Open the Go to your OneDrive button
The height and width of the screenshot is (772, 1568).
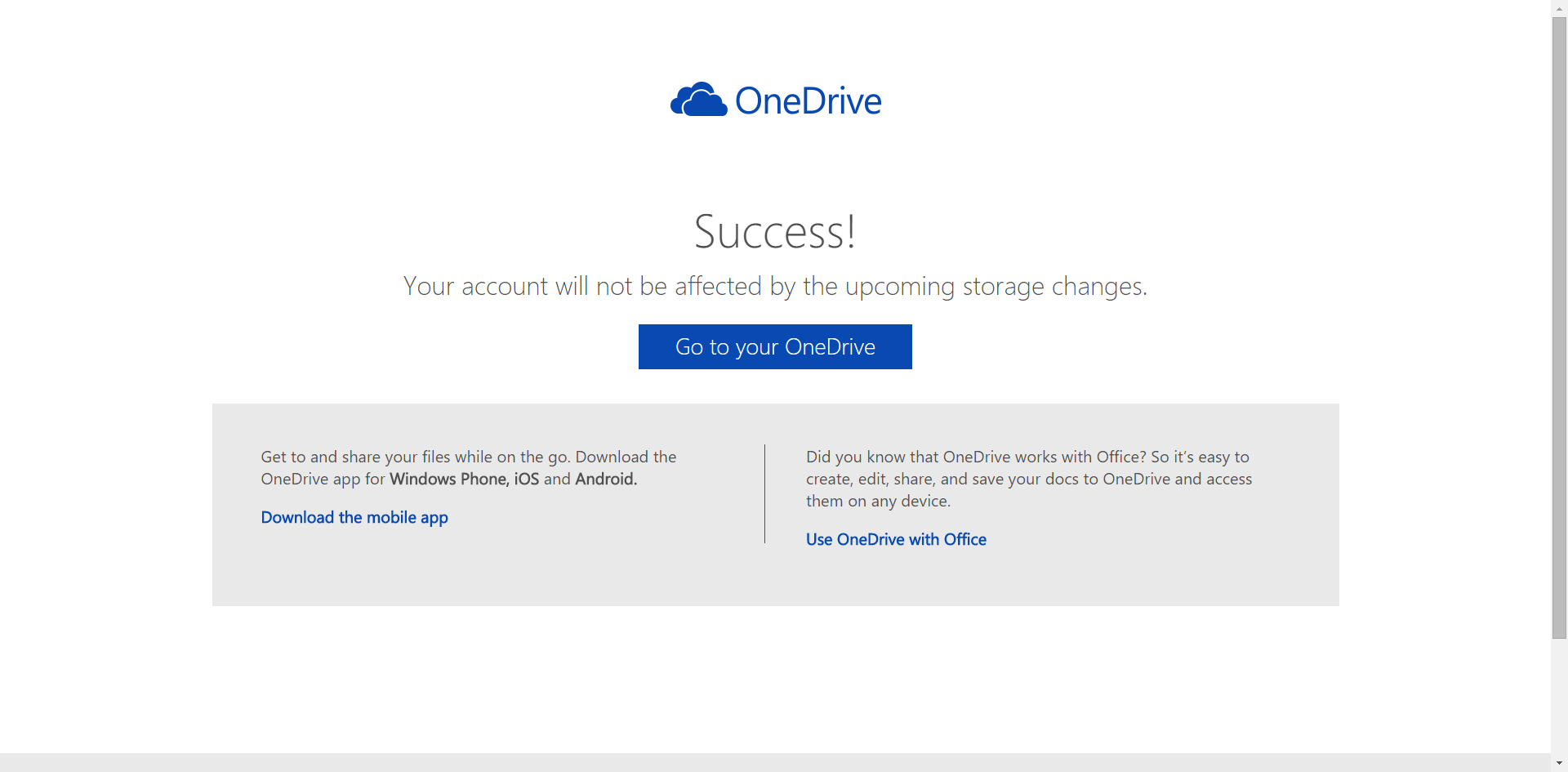[775, 346]
